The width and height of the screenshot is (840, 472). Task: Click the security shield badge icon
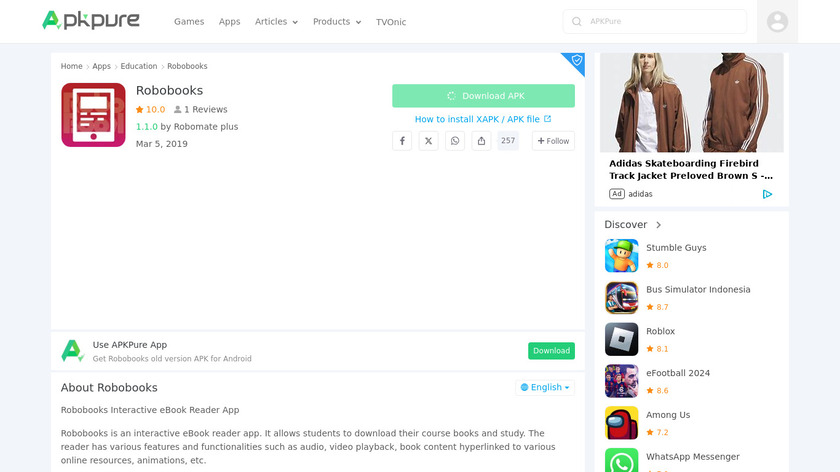coord(576,60)
